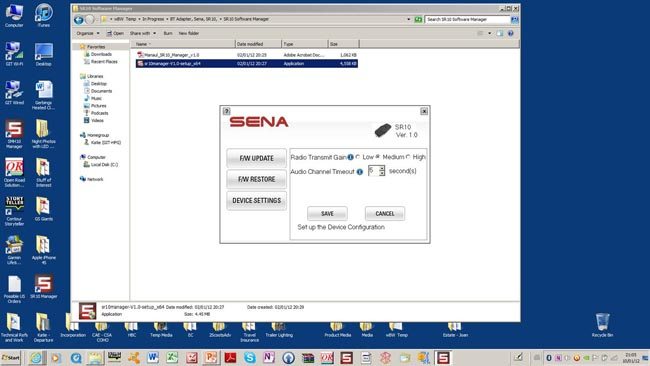Sort files by Date modified column
Screen dimensions: 650x366
[258, 44]
